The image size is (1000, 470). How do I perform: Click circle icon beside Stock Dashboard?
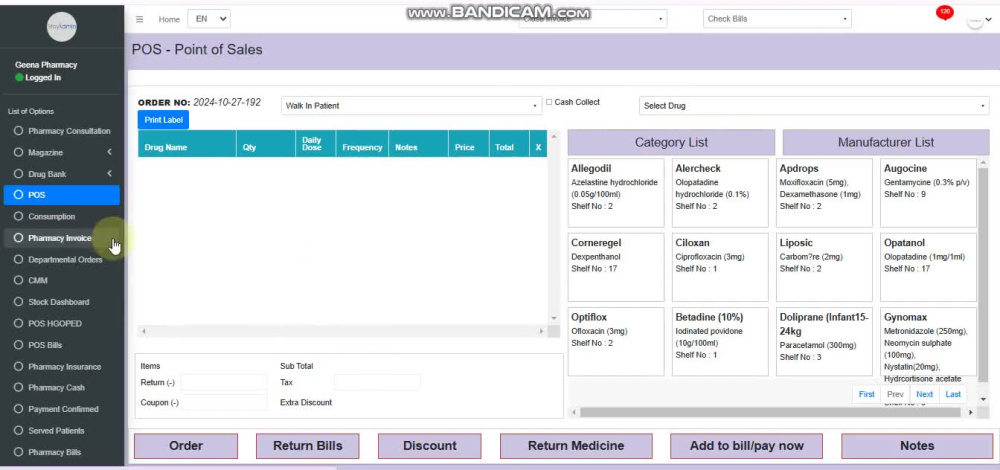click(18, 302)
